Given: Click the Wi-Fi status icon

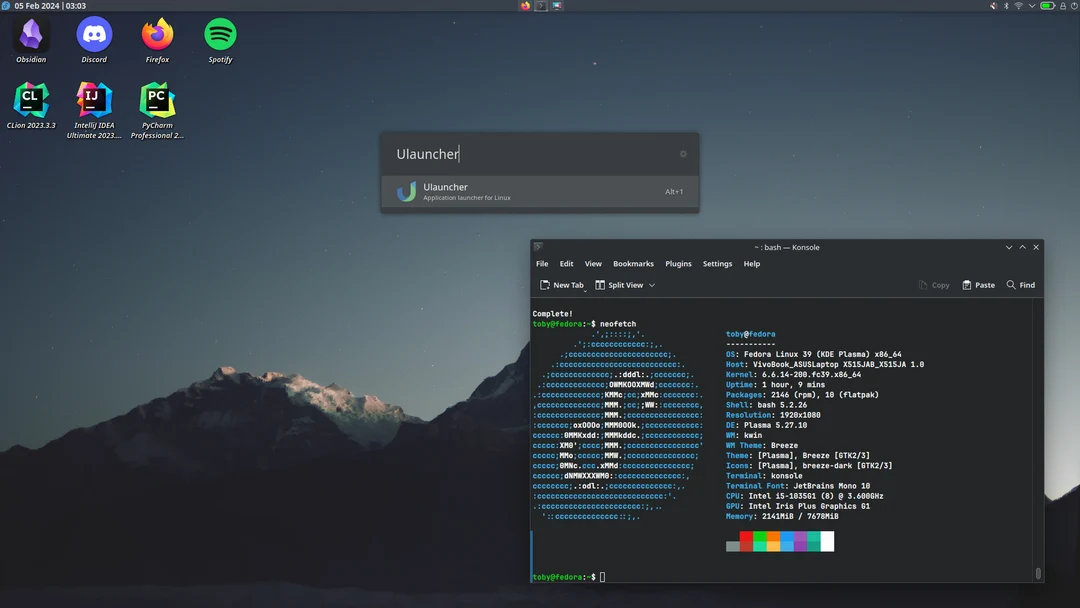Looking at the screenshot, I should pyautogui.click(x=1019, y=6).
